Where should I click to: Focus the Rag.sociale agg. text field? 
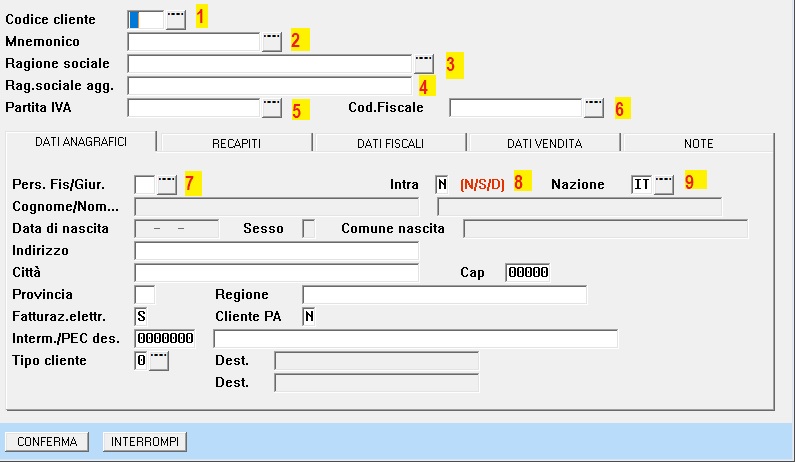269,86
